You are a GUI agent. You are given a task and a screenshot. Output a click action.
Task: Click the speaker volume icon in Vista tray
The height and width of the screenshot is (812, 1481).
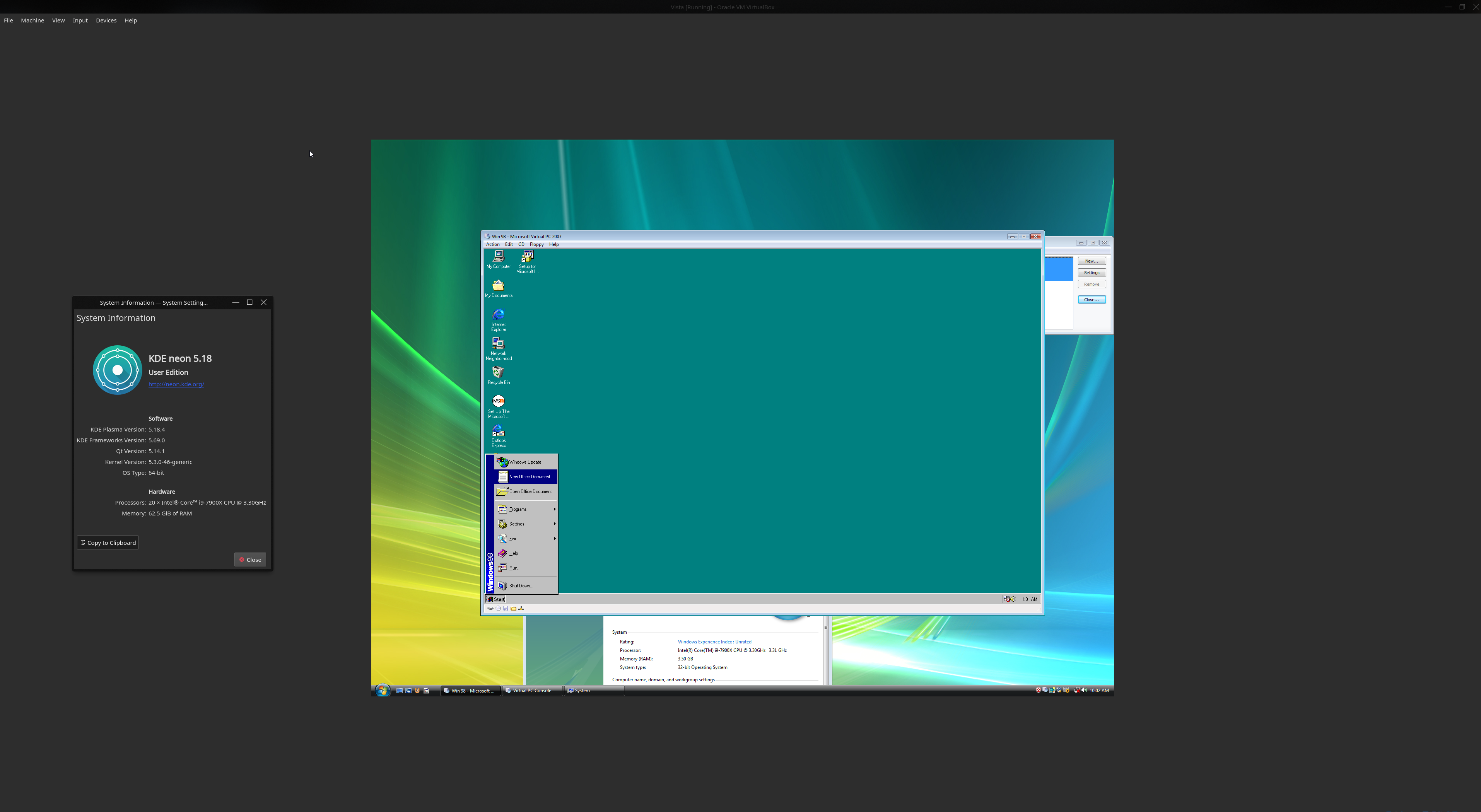(x=1084, y=690)
